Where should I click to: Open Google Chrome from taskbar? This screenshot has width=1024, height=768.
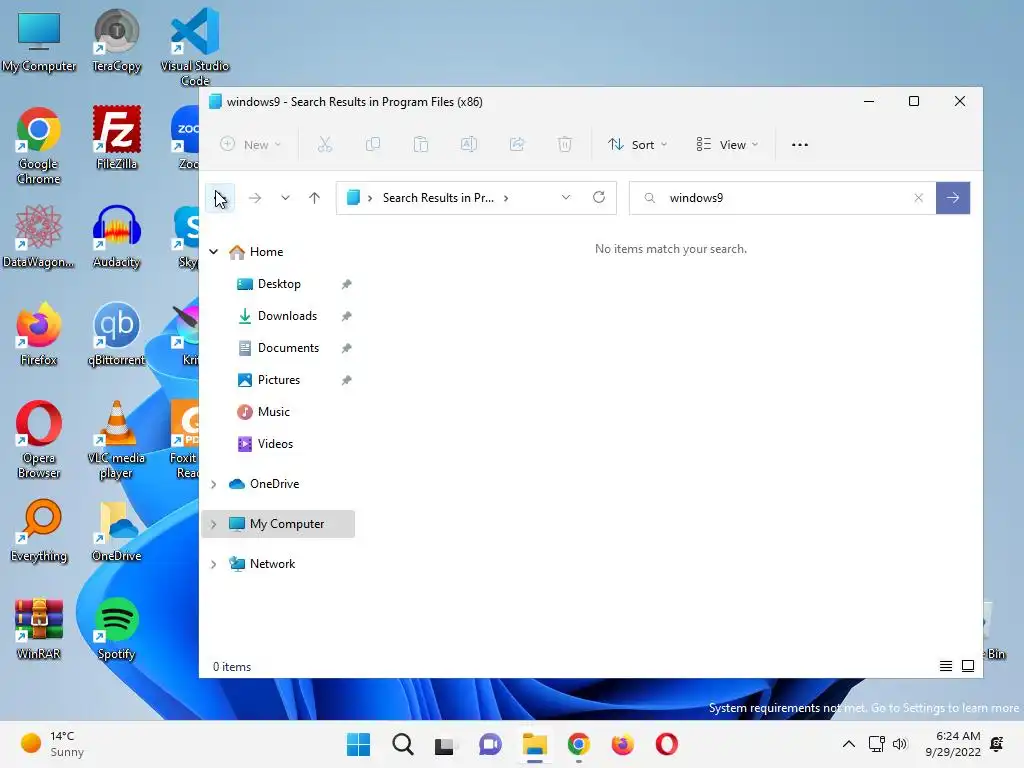[x=579, y=744]
